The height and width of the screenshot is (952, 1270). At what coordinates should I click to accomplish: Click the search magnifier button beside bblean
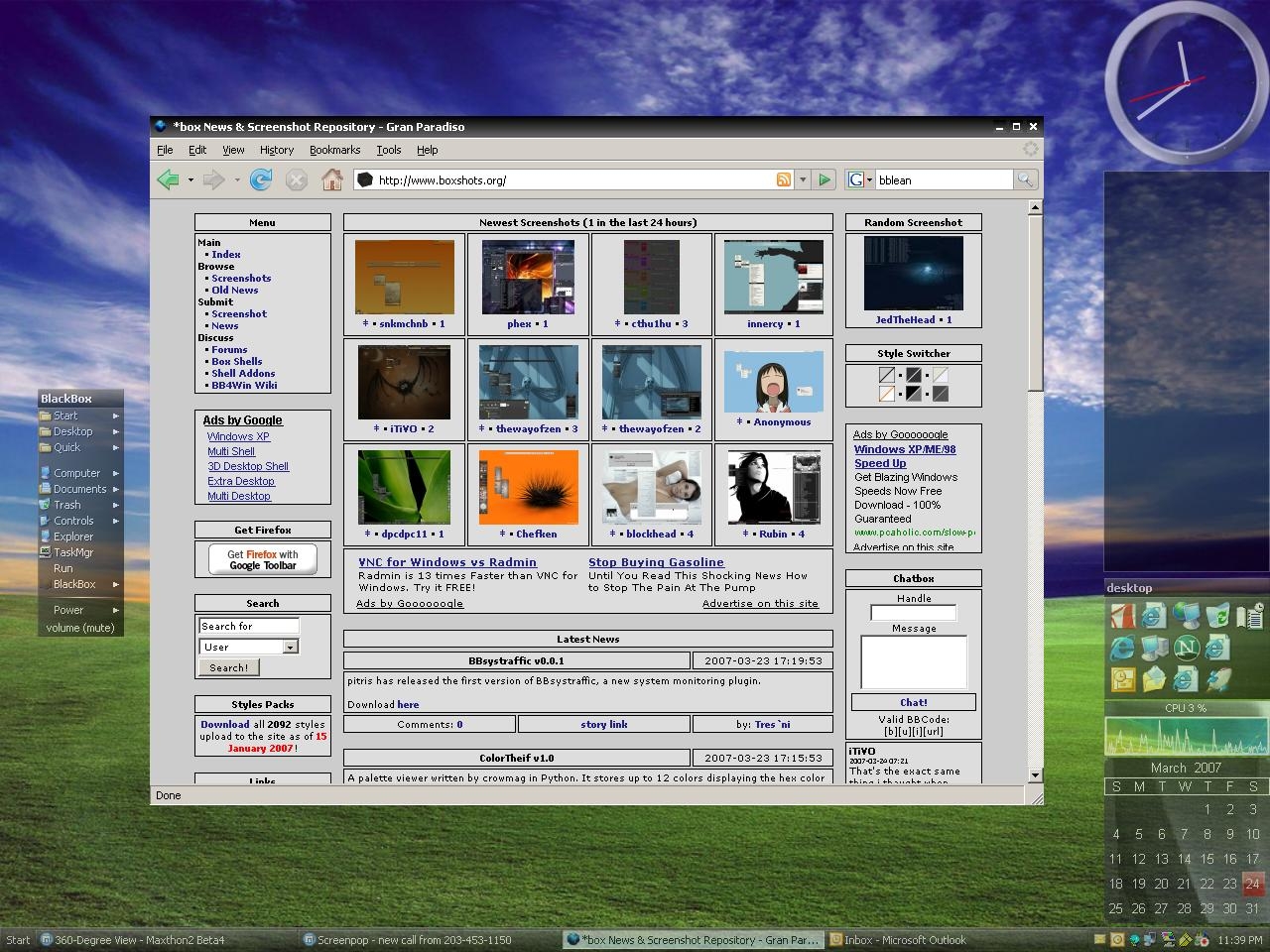(x=1025, y=179)
